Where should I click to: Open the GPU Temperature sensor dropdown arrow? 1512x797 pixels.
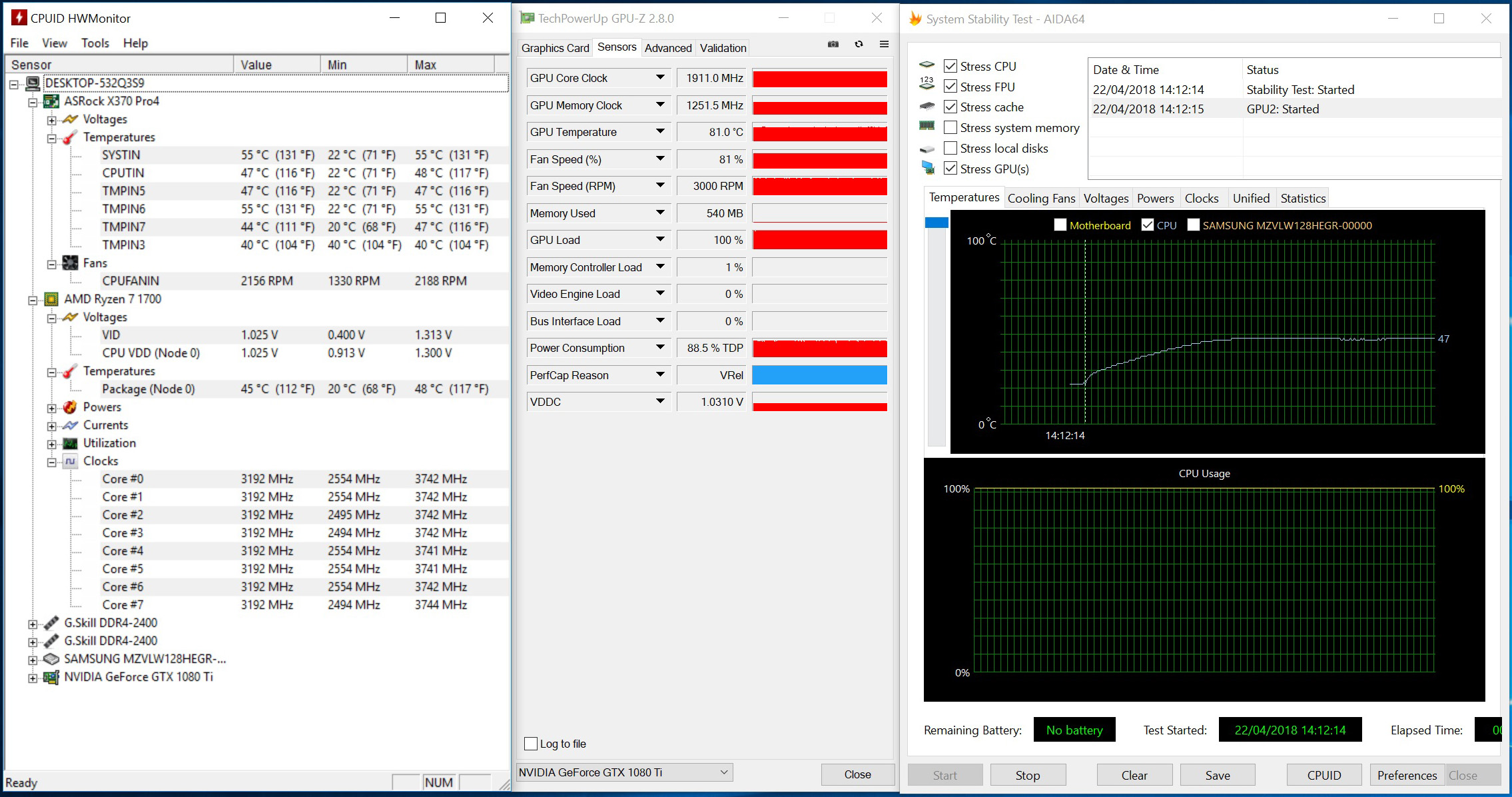pos(660,132)
